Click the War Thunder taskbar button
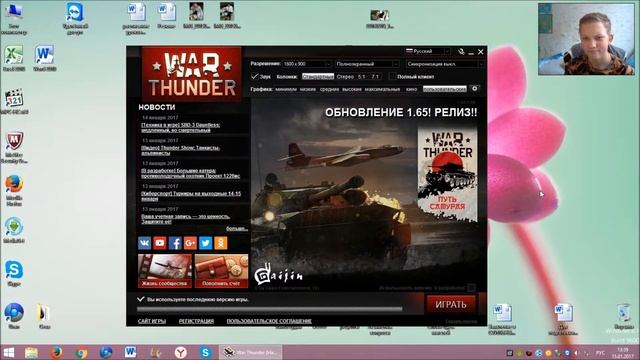The height and width of the screenshot is (360, 640). tap(251, 352)
